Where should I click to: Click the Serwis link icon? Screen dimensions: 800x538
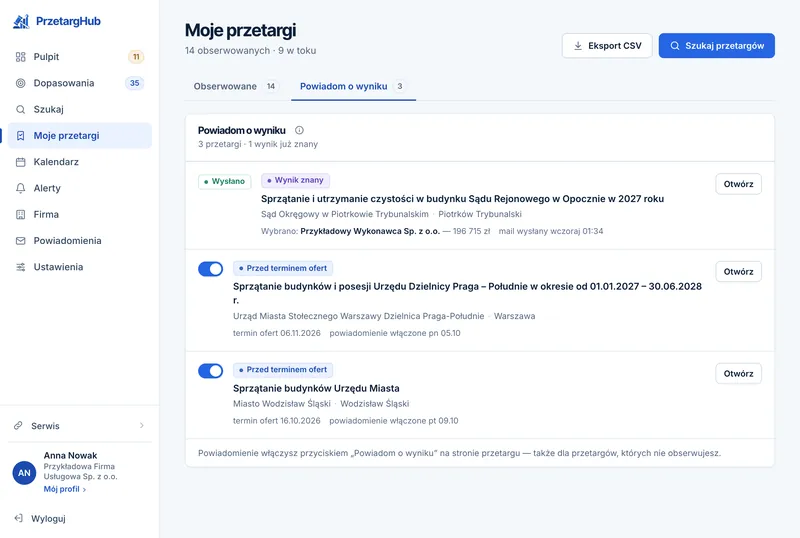[x=18, y=426]
